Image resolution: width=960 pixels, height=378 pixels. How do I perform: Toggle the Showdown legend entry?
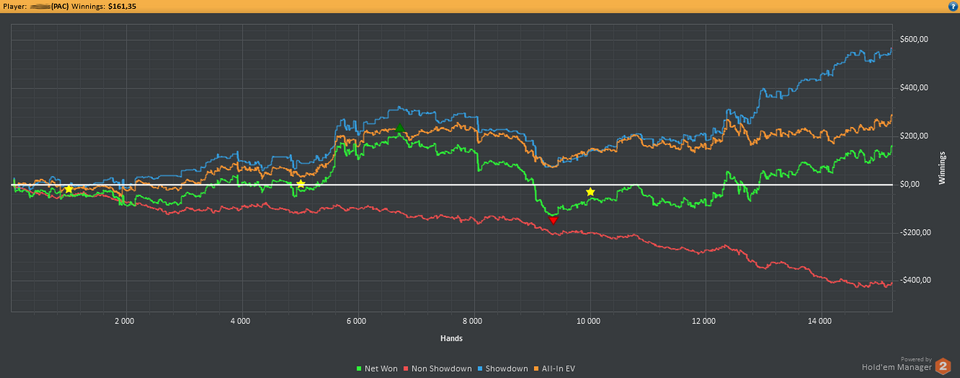point(502,368)
